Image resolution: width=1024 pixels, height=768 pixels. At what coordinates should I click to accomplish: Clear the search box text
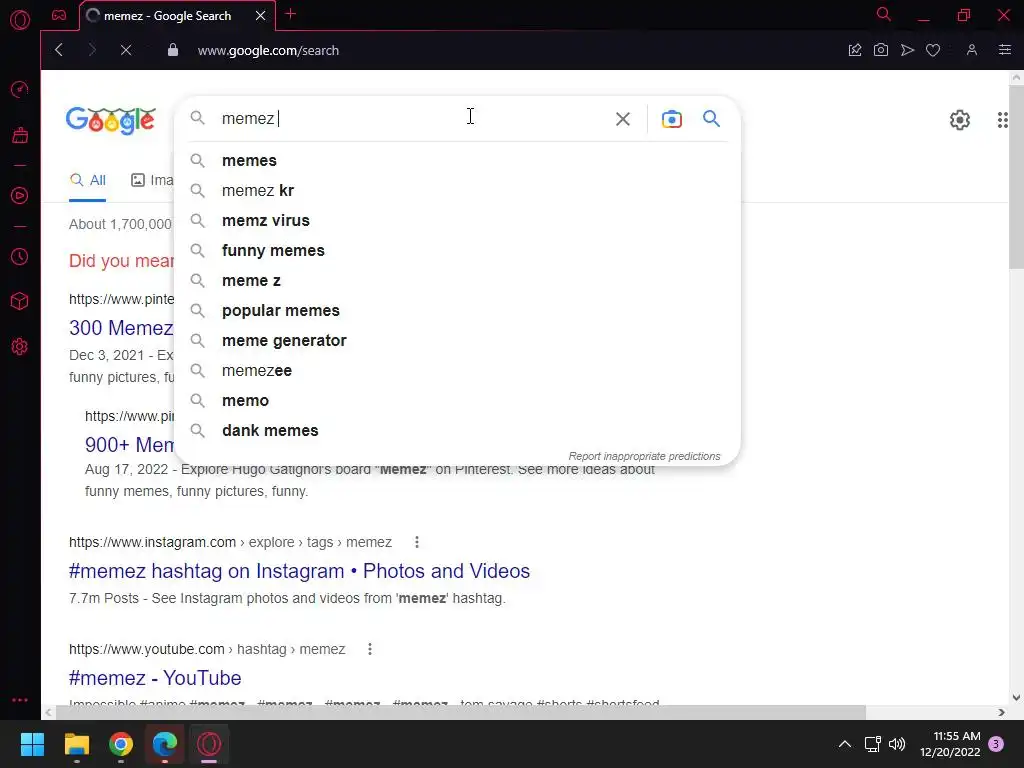click(622, 119)
